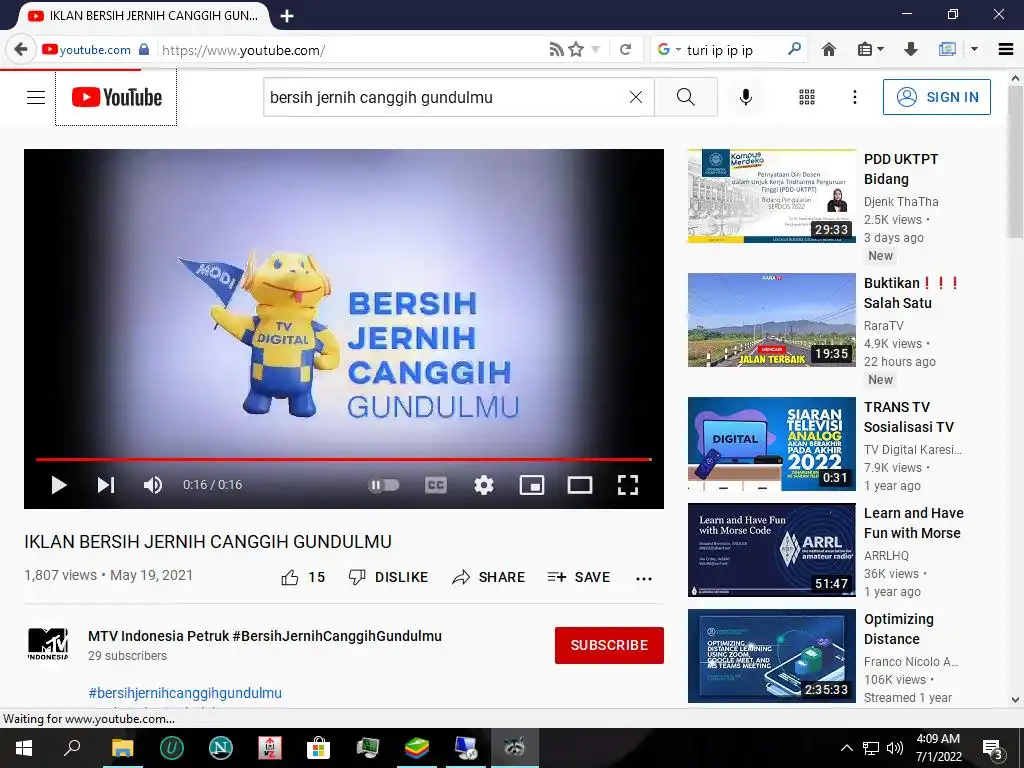Switch to theater mode

click(x=580, y=485)
